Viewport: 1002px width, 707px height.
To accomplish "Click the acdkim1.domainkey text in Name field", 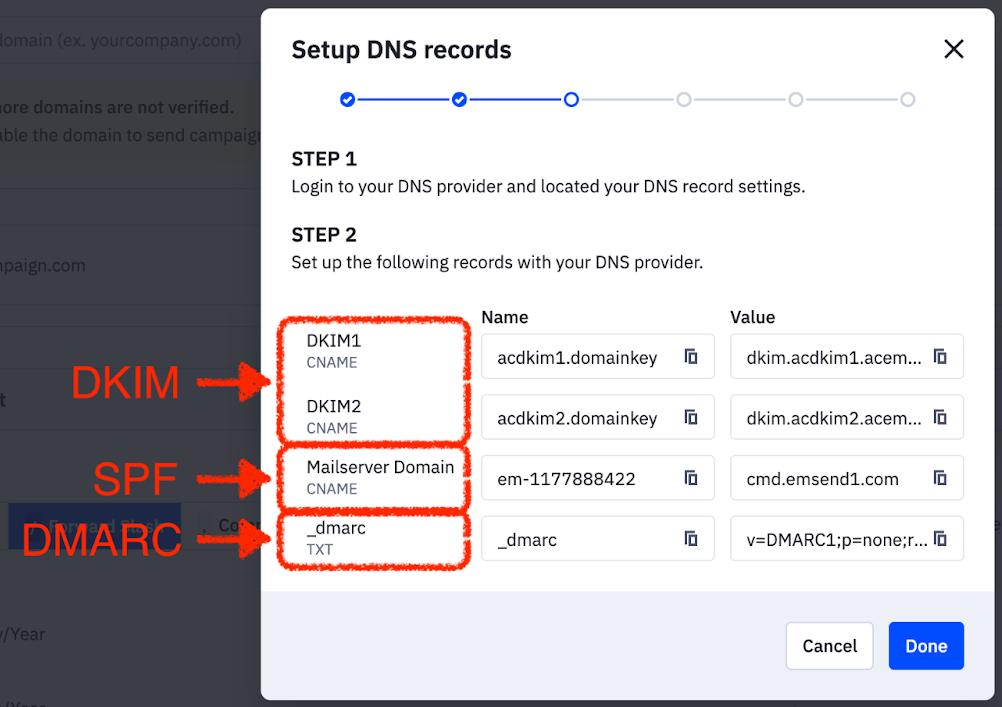I will tap(577, 358).
